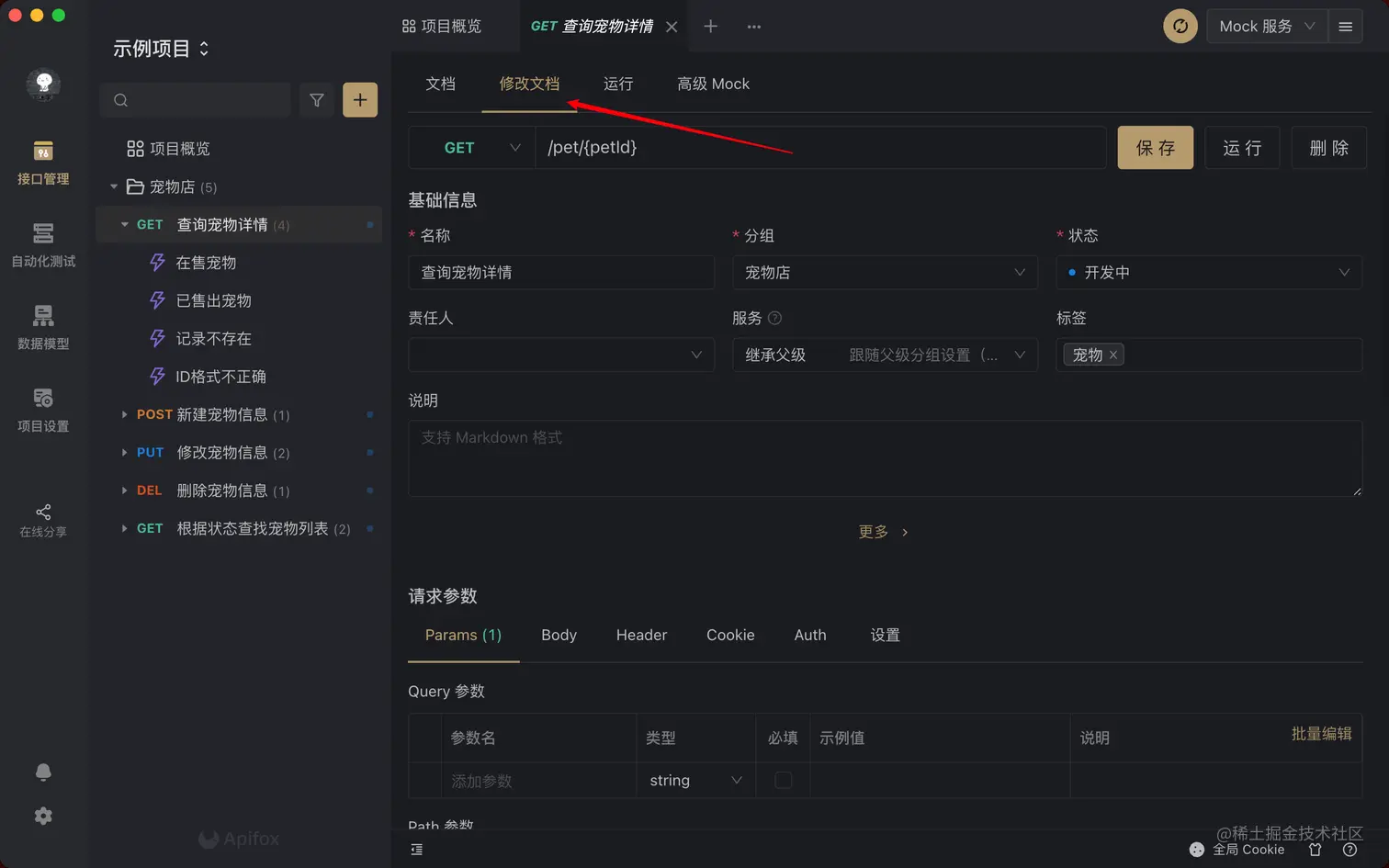Open 自动化测试 section
The width and height of the screenshot is (1389, 868).
pos(43,245)
